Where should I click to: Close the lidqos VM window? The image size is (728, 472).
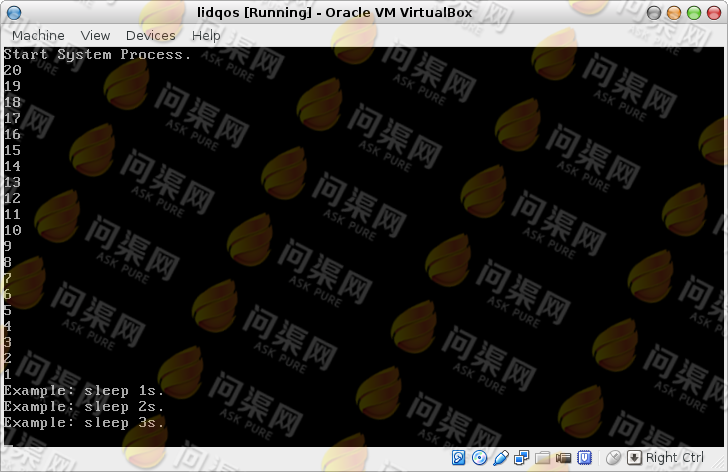point(714,13)
